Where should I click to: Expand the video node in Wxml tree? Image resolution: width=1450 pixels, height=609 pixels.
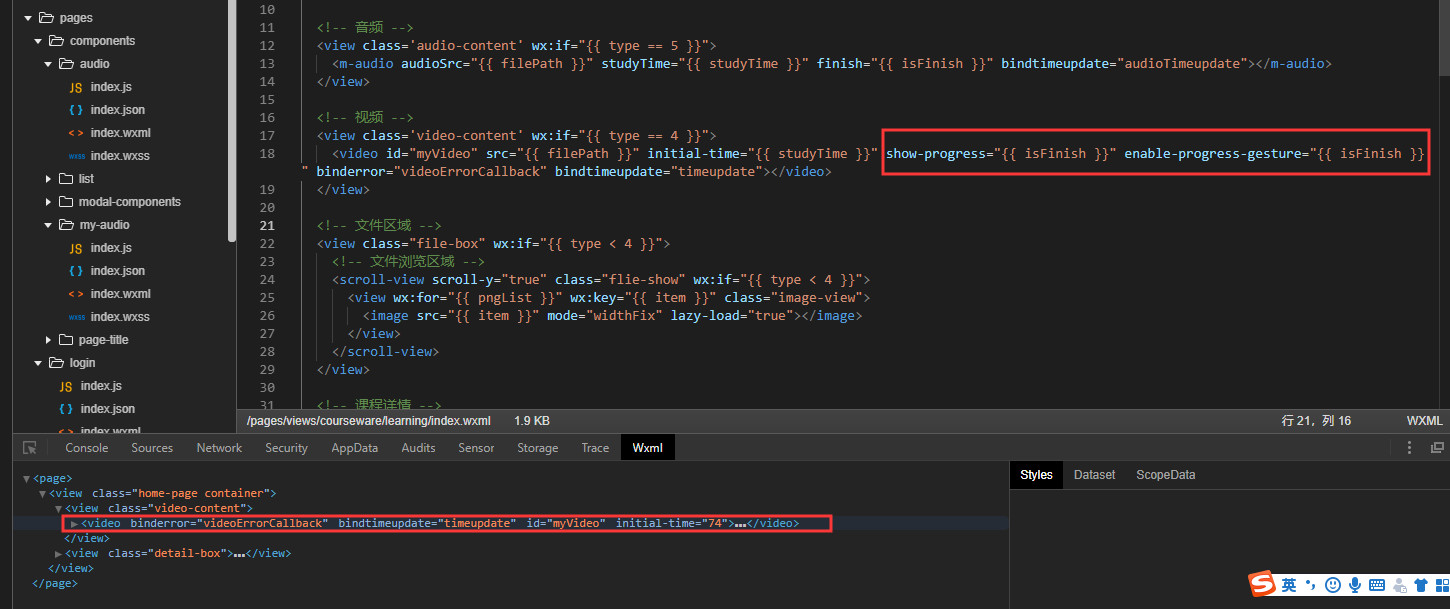tap(73, 524)
